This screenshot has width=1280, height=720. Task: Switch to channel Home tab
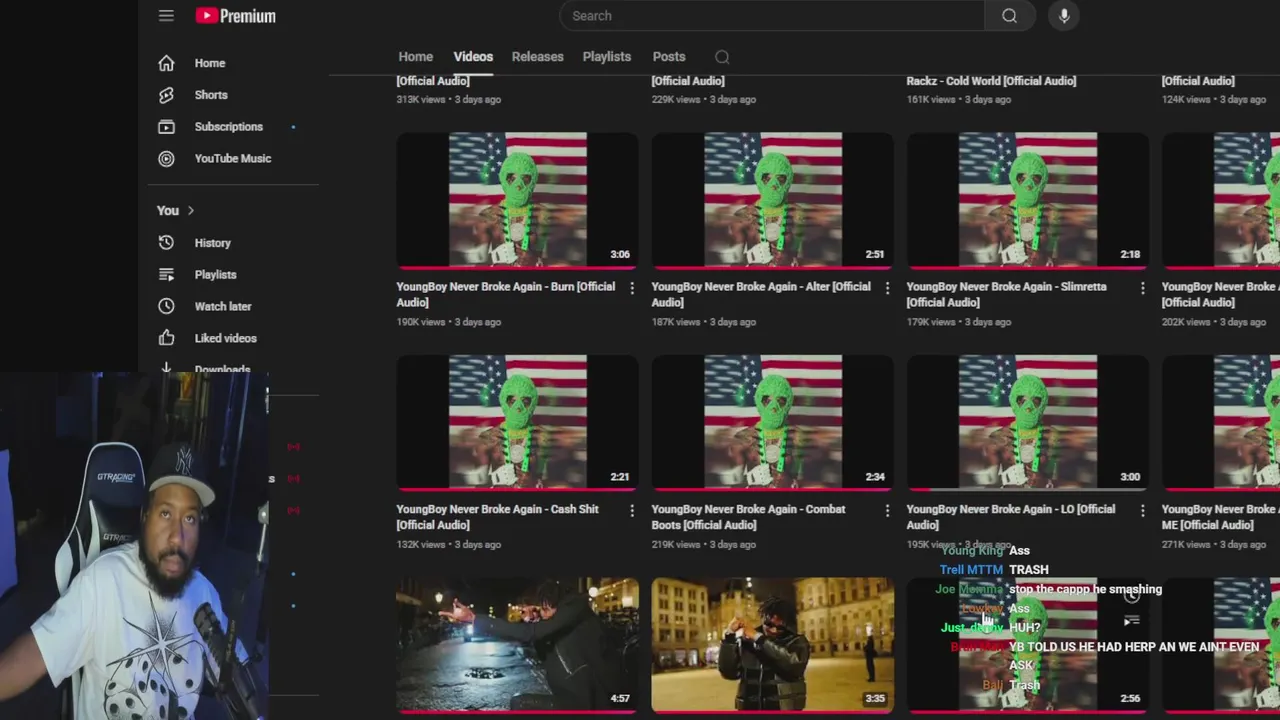[415, 57]
